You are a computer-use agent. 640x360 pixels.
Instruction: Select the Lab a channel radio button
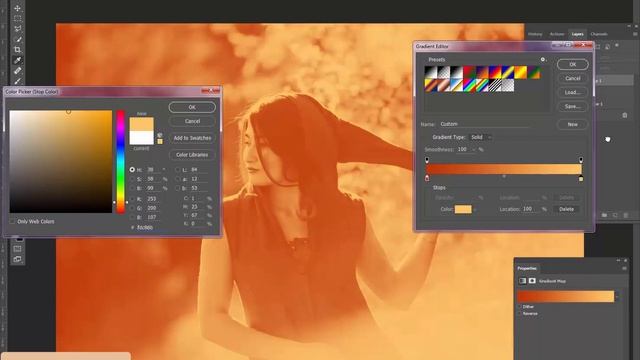[178, 179]
